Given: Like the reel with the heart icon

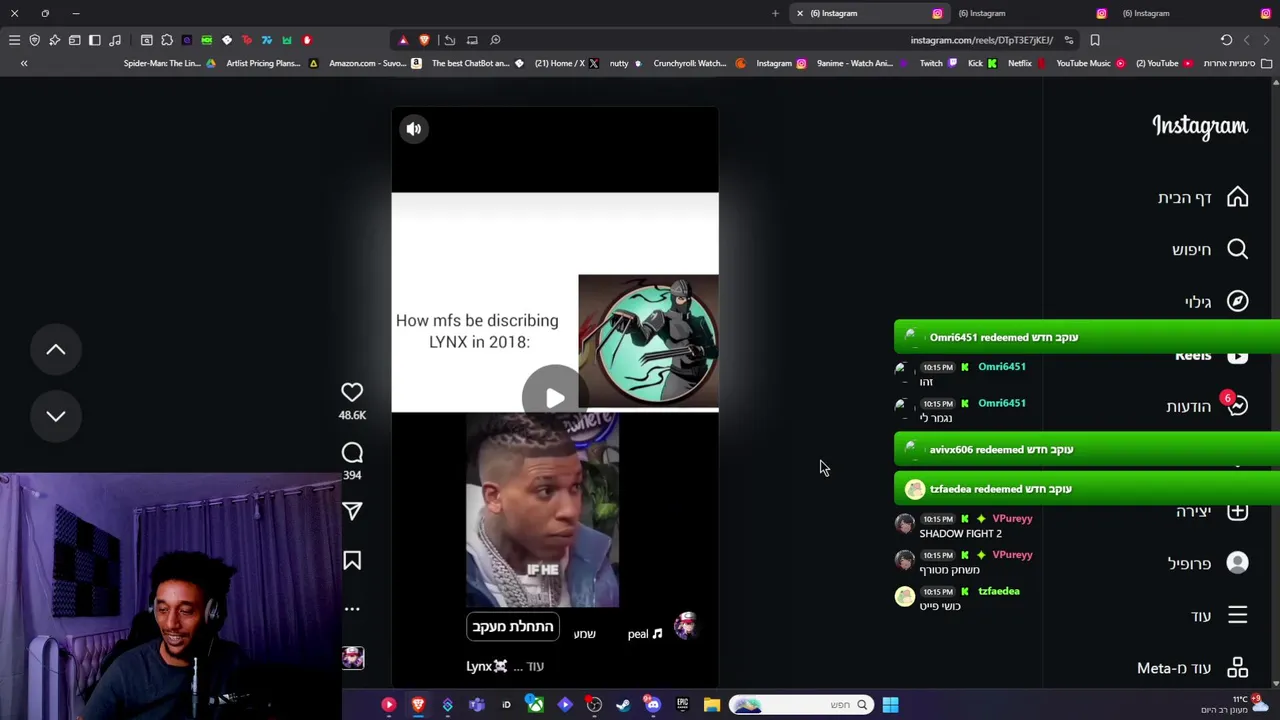Looking at the screenshot, I should [352, 393].
